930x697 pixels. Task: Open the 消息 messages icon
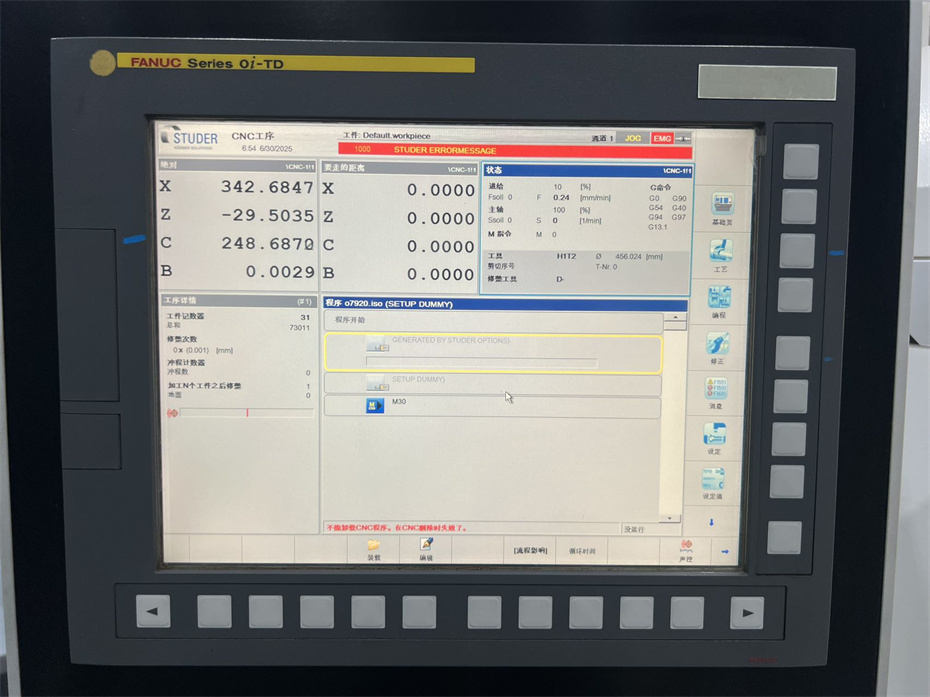click(716, 390)
